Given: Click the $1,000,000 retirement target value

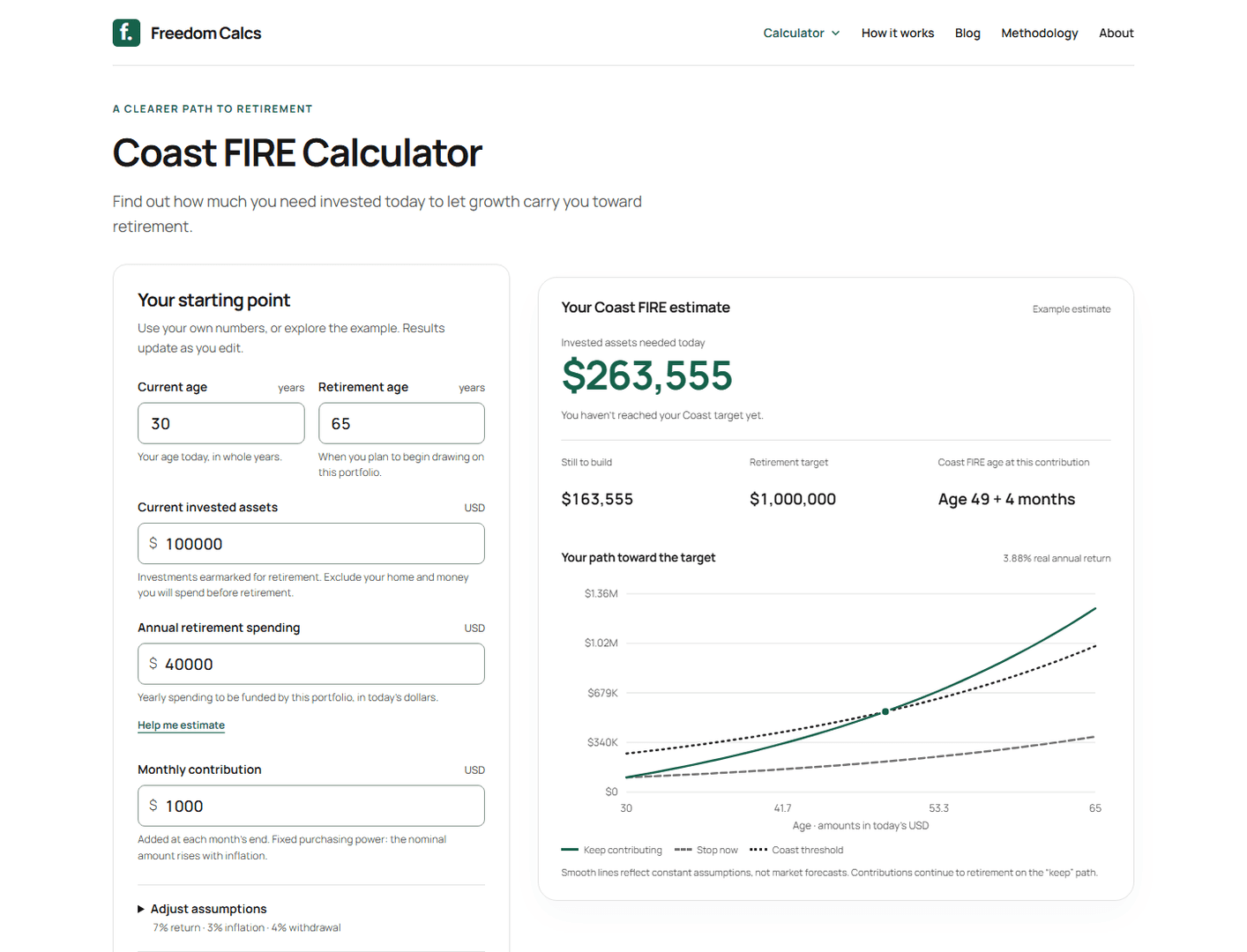Looking at the screenshot, I should pyautogui.click(x=793, y=499).
